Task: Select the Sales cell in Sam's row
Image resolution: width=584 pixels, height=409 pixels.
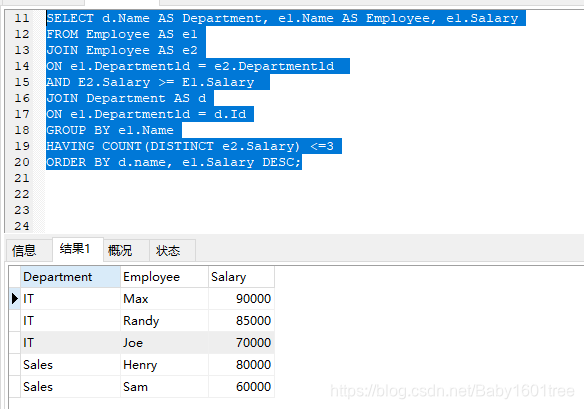Action: [x=70, y=387]
